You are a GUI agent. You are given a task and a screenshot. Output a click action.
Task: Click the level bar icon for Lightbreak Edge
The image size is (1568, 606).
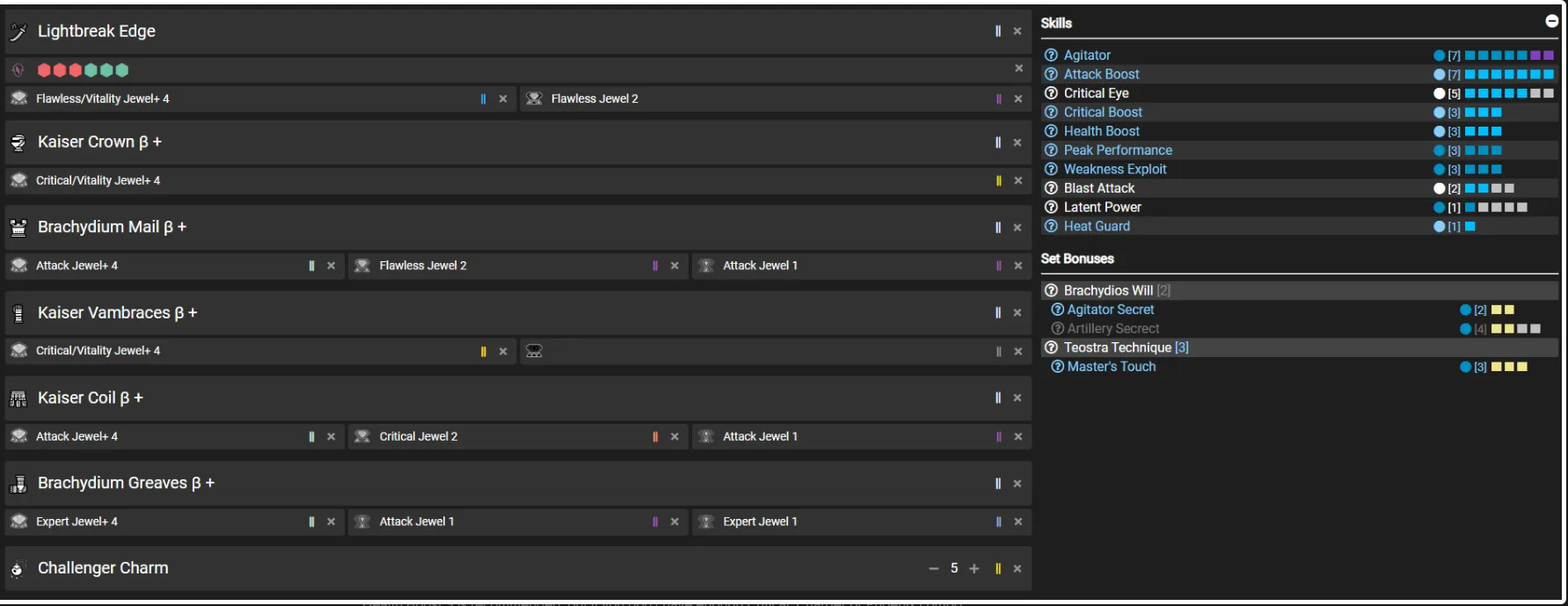(998, 31)
